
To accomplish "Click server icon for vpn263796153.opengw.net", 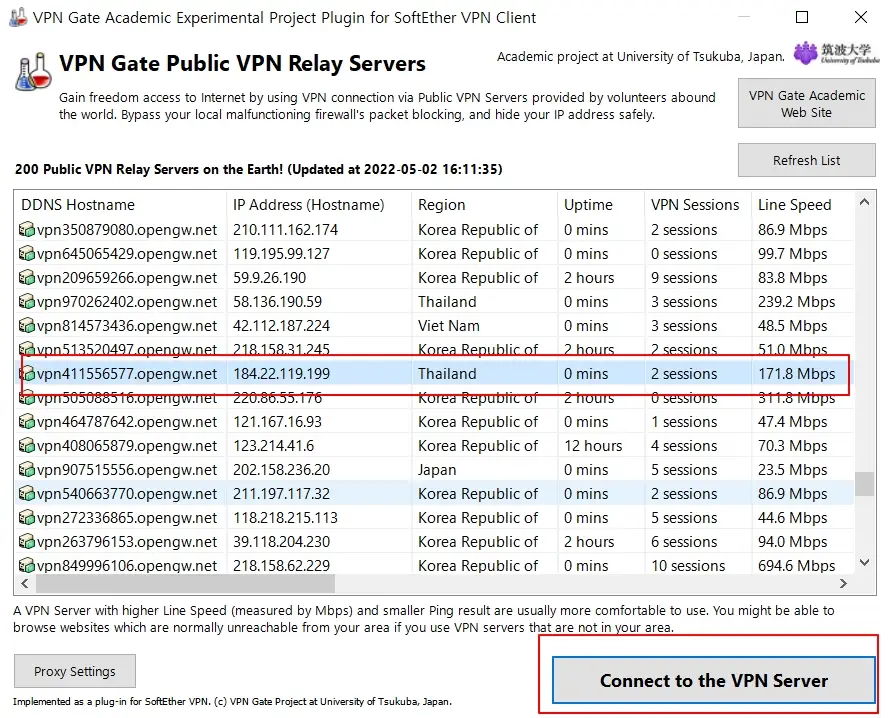I will tap(27, 542).
